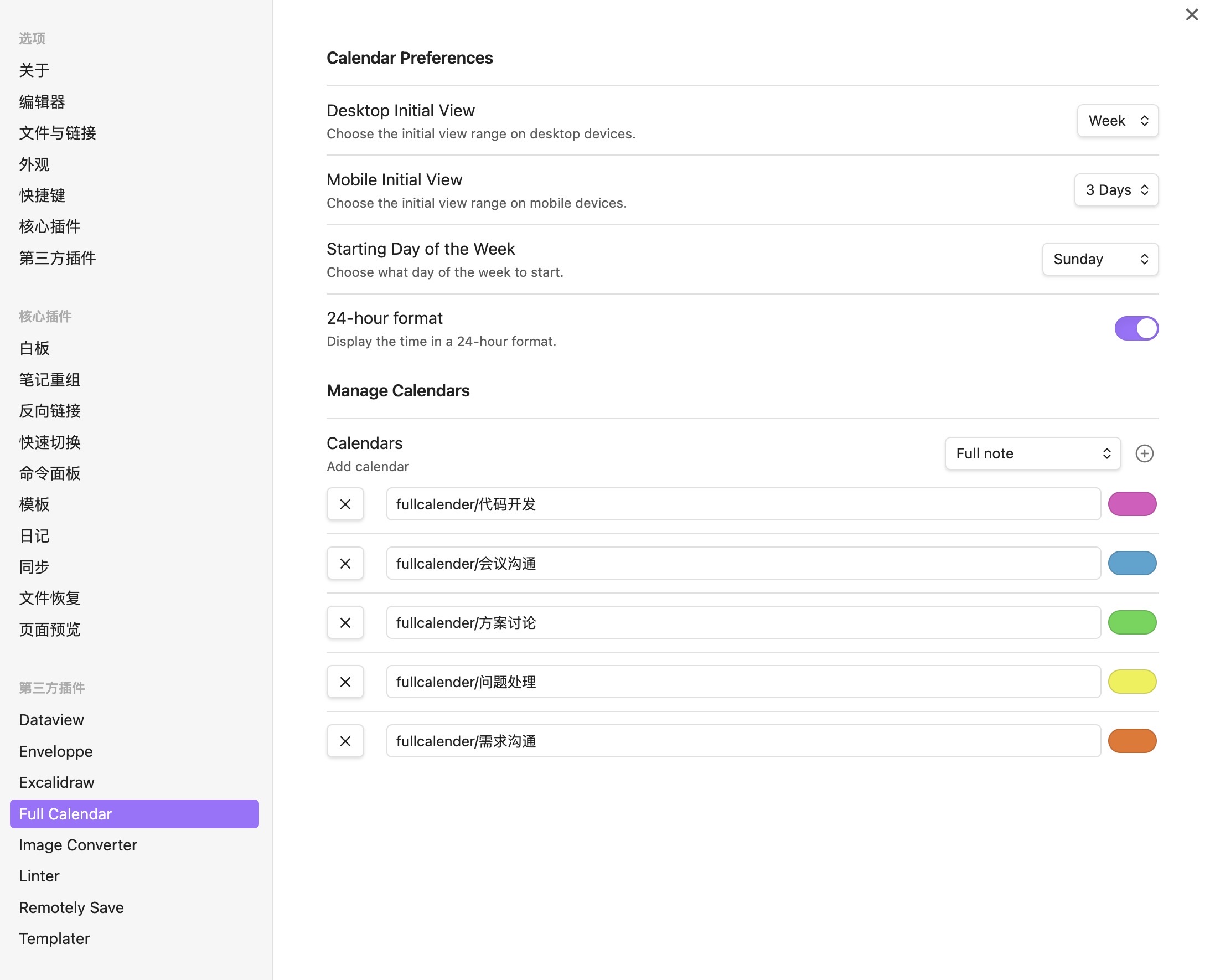1210x980 pixels.
Task: Switch to the Templater settings tab
Action: [54, 938]
